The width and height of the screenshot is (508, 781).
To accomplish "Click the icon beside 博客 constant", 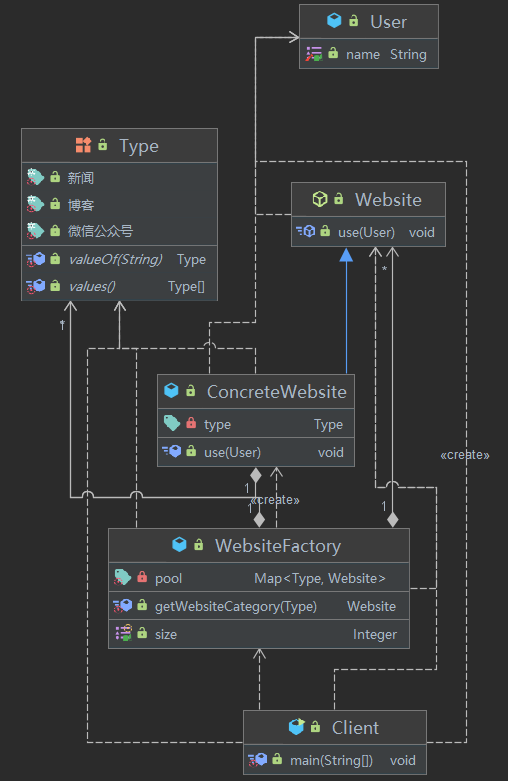I will point(35,204).
